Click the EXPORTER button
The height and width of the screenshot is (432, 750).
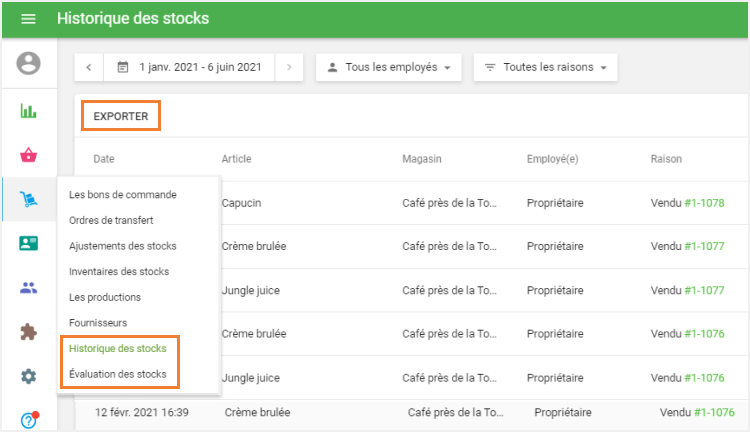coord(121,117)
